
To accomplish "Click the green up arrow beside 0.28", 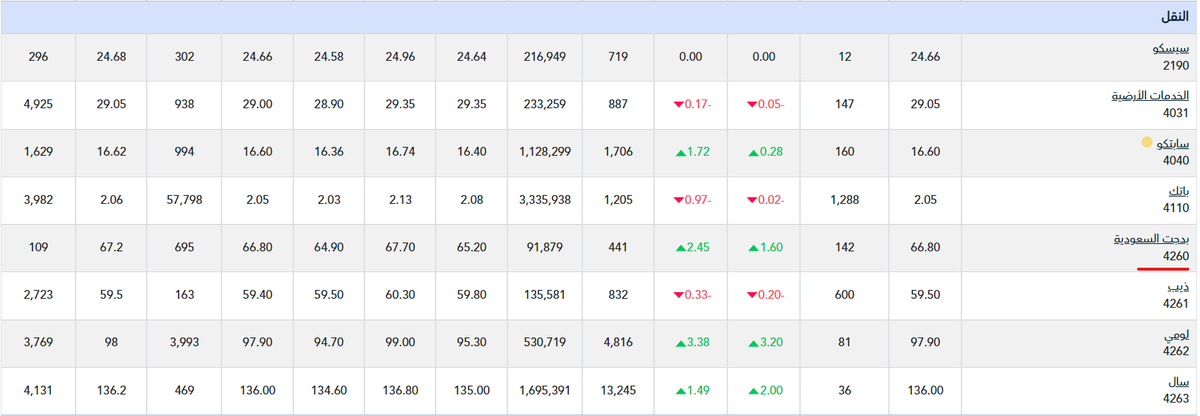I will tap(752, 153).
